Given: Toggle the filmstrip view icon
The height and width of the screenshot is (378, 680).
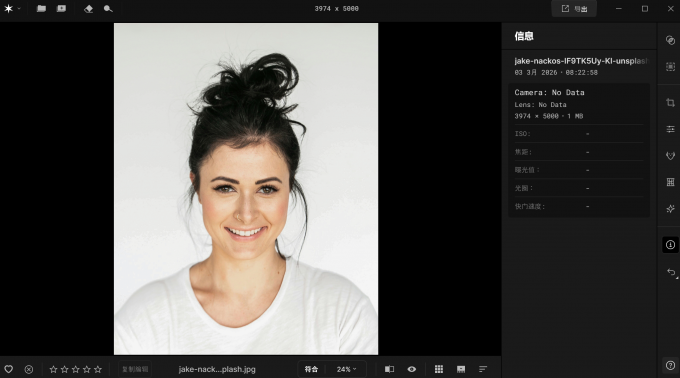Looking at the screenshot, I should [461, 369].
